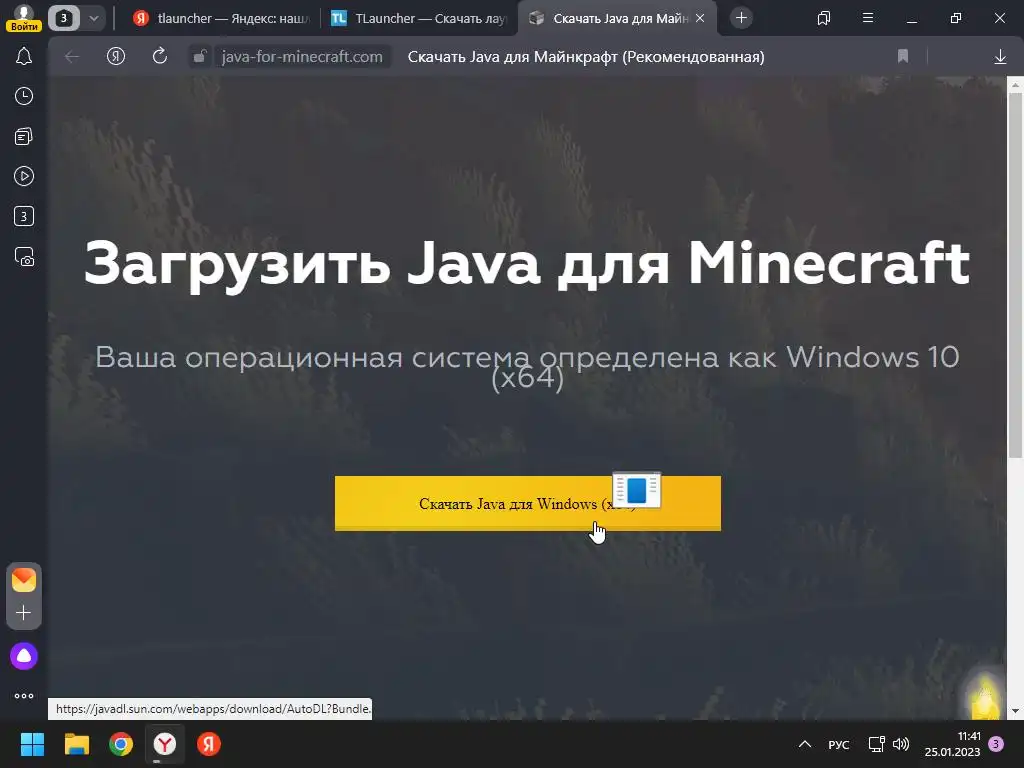Open the video play icon in sidebar

click(x=24, y=176)
